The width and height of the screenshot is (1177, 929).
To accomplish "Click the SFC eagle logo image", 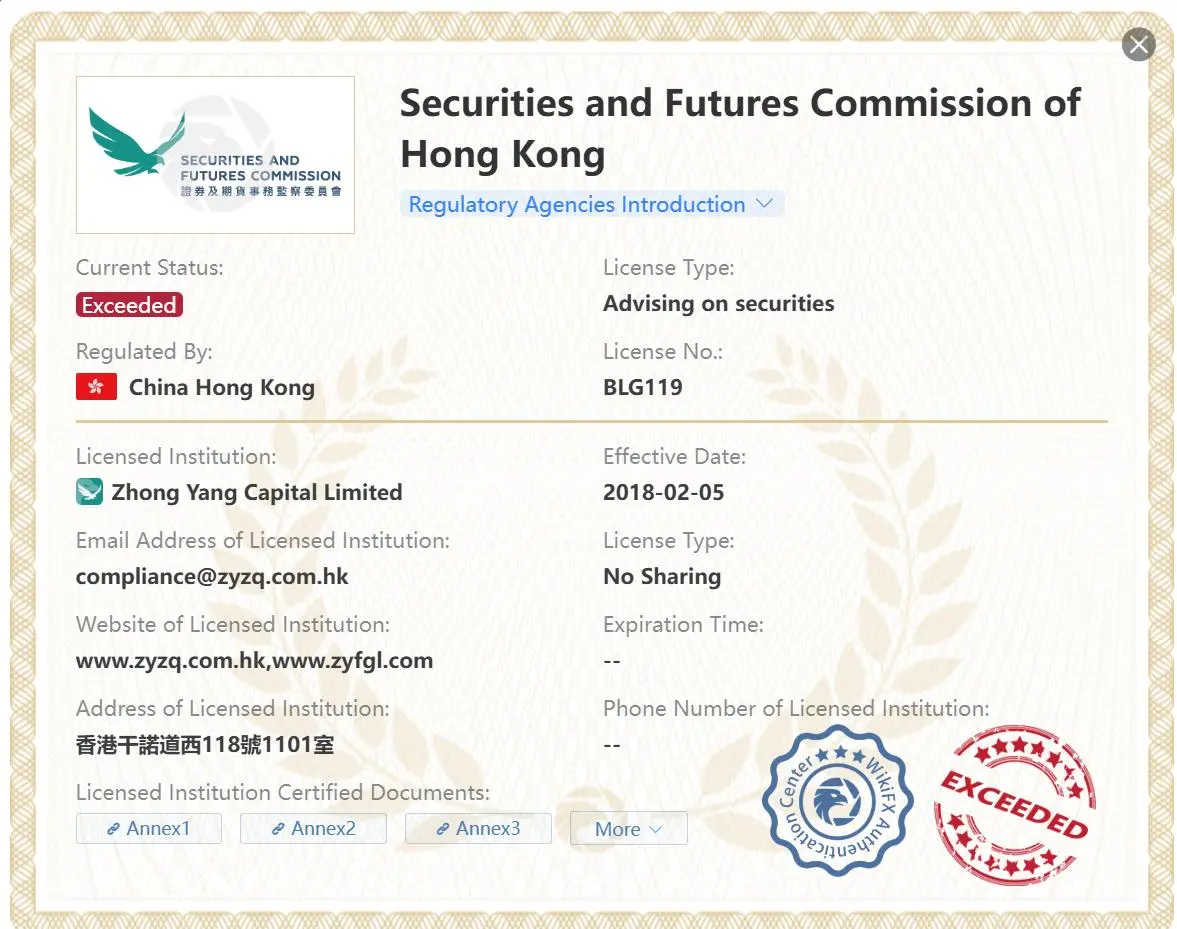I will tap(215, 155).
